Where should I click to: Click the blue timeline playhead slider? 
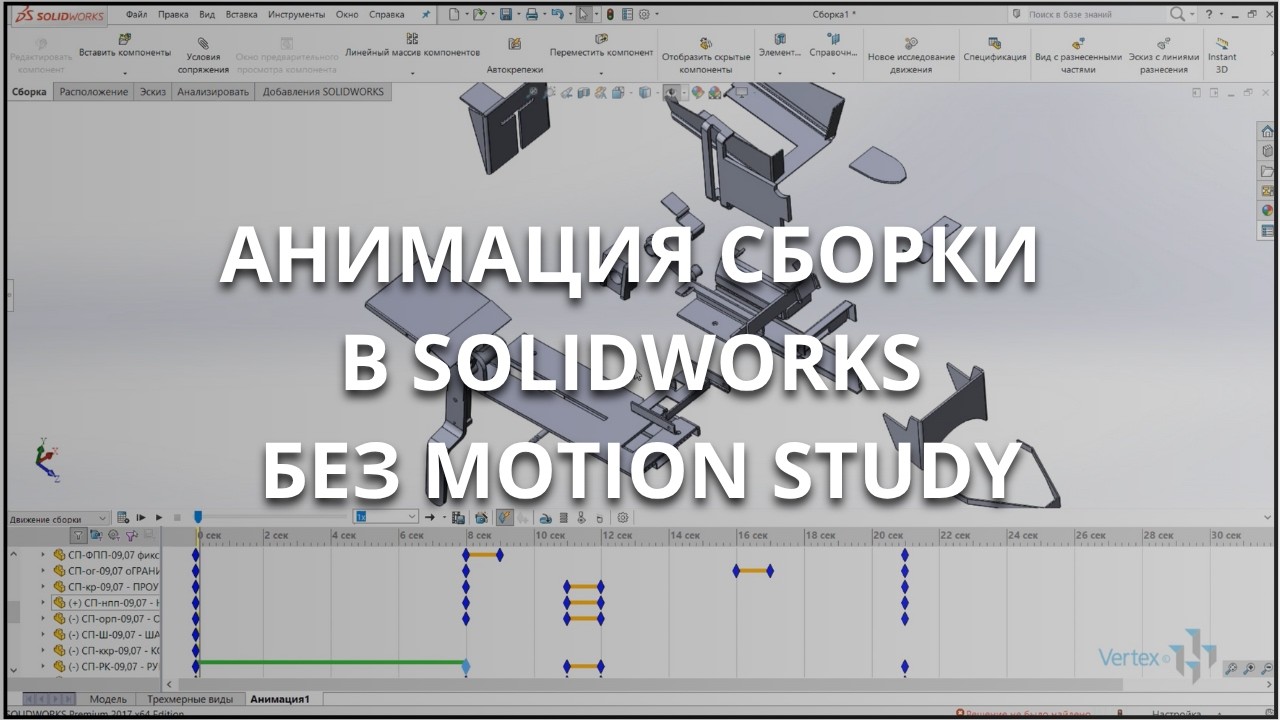pyautogui.click(x=198, y=517)
